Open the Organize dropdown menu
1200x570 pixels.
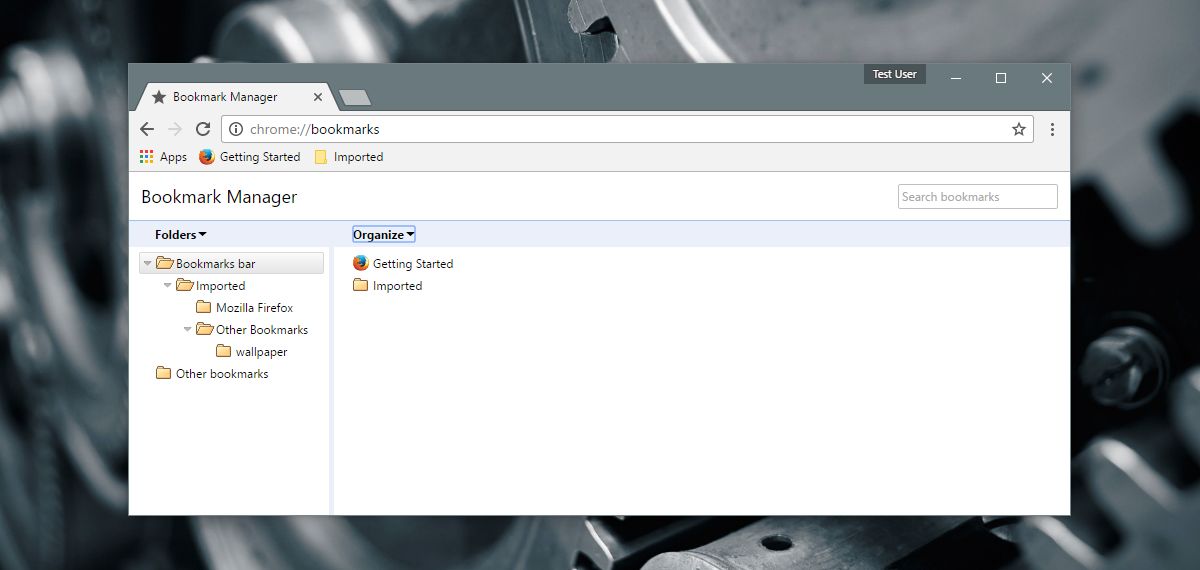pyautogui.click(x=383, y=235)
